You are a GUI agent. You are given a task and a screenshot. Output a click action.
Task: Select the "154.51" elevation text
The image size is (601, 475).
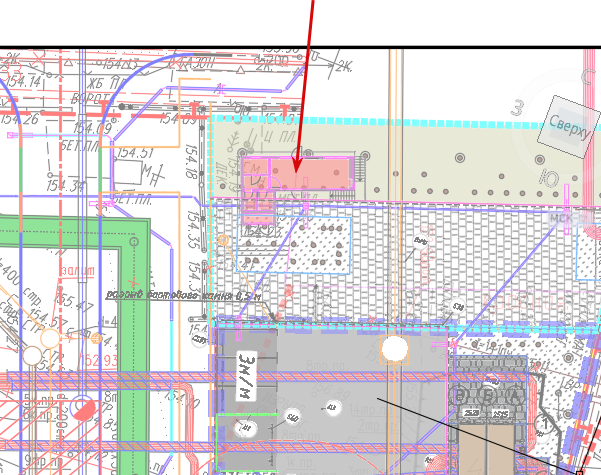coord(135,153)
